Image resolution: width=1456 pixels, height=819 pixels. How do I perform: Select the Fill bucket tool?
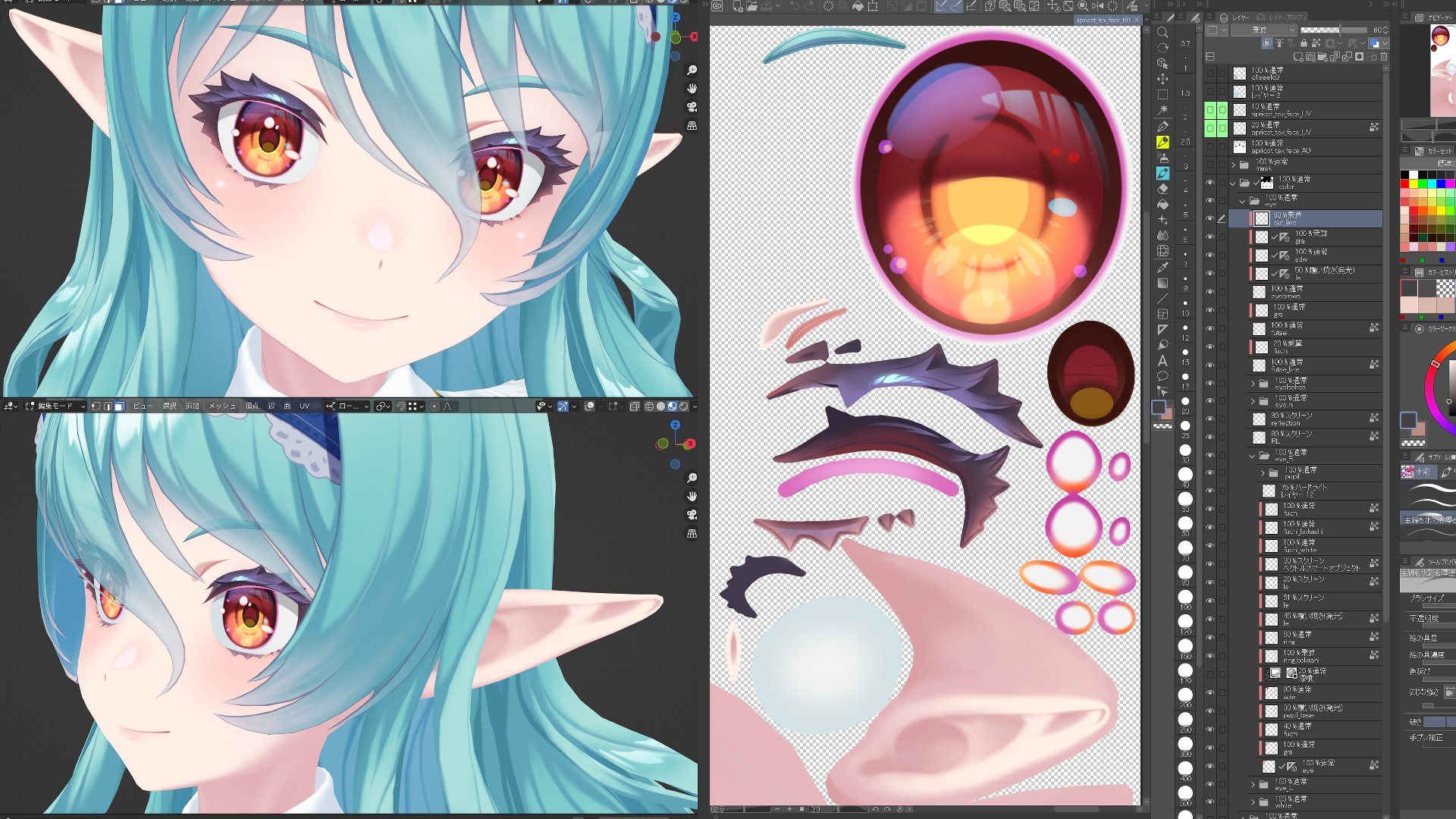[1163, 205]
